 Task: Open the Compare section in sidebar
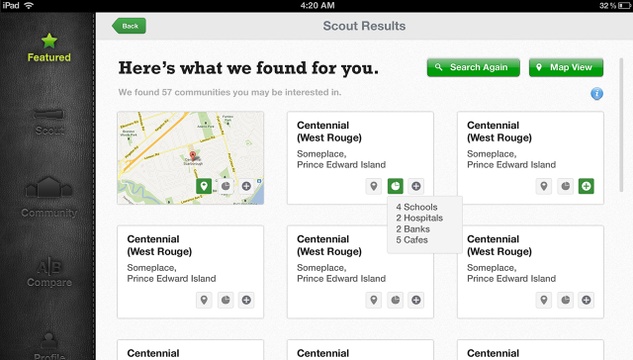click(49, 274)
